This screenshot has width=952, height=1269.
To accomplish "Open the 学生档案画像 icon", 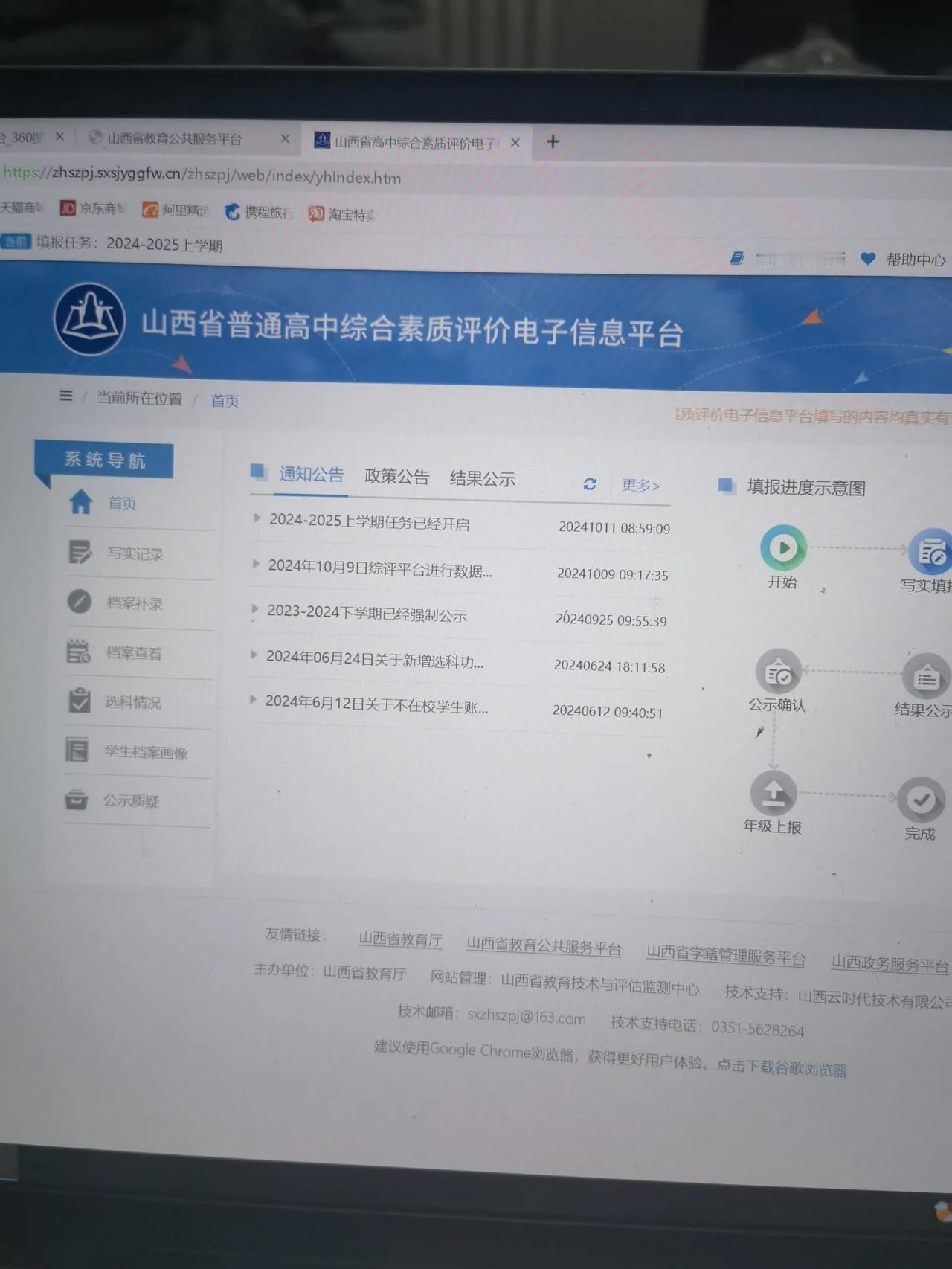I will (77, 750).
